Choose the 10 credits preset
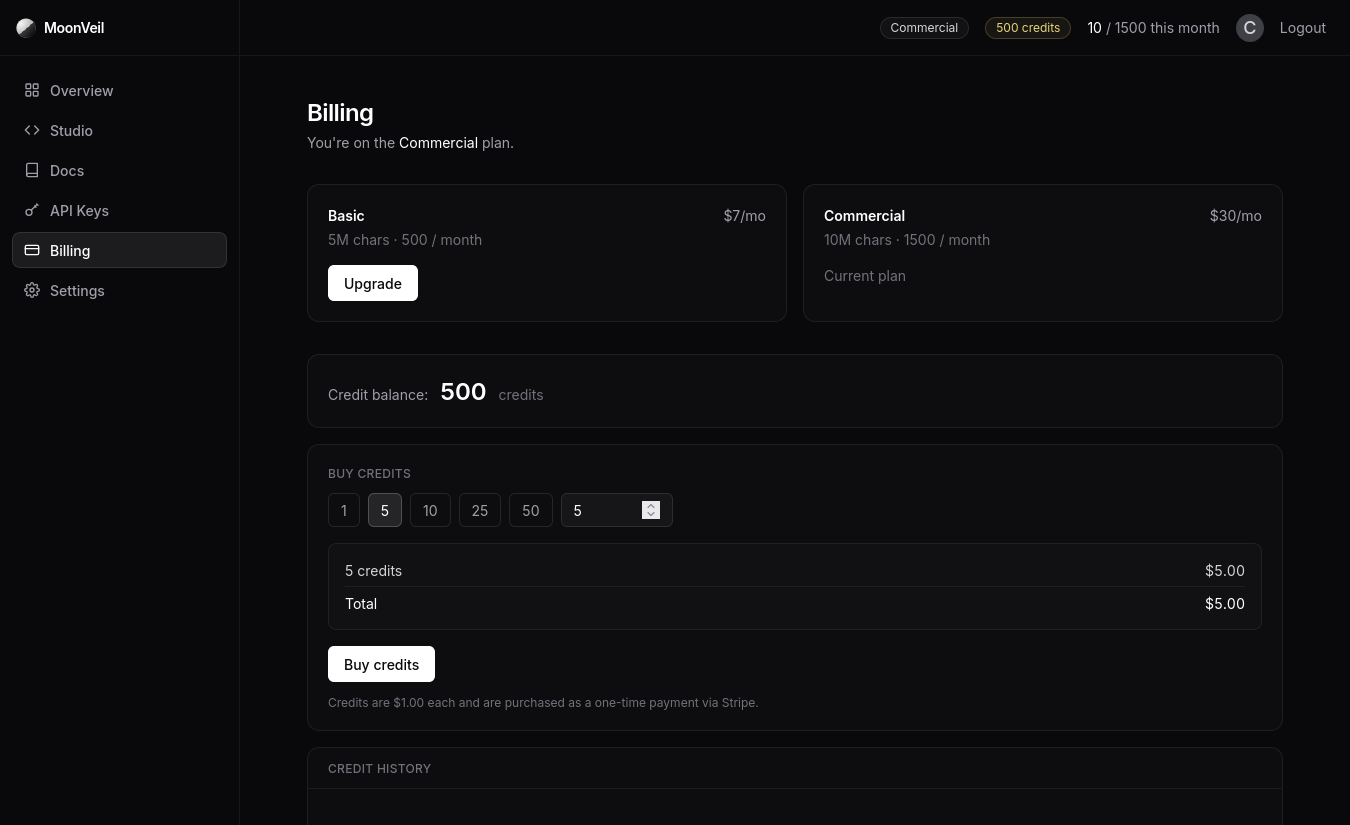1350x825 pixels. (x=430, y=510)
